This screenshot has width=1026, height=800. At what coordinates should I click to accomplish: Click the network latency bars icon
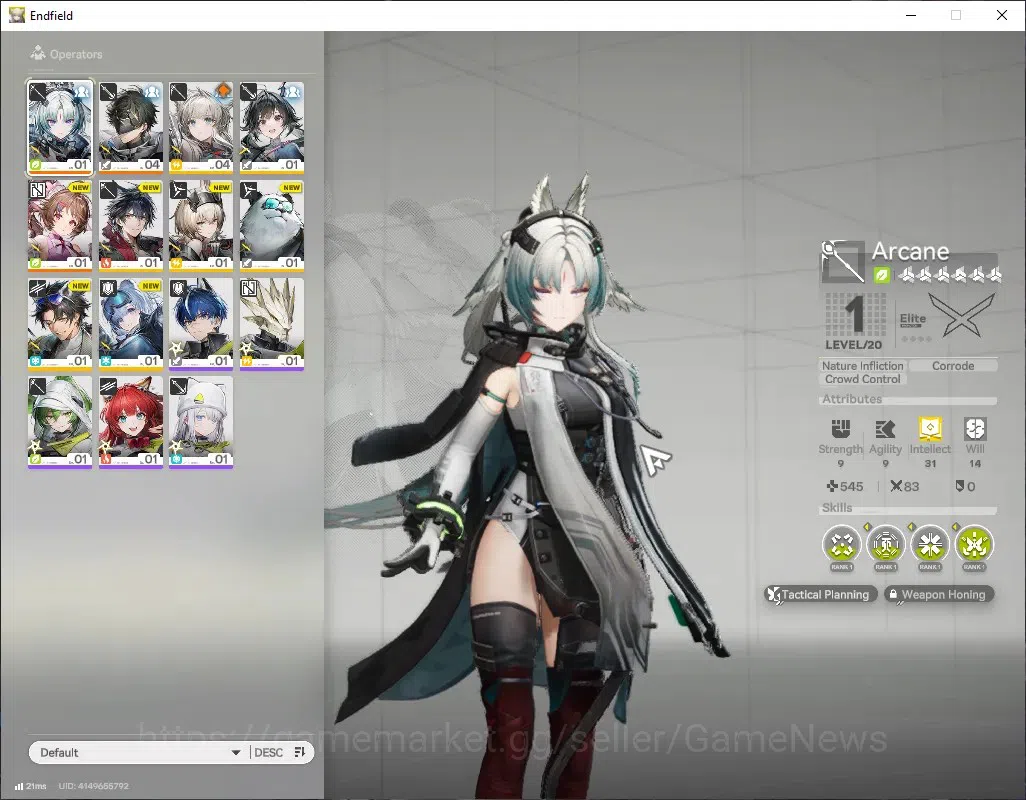click(19, 786)
